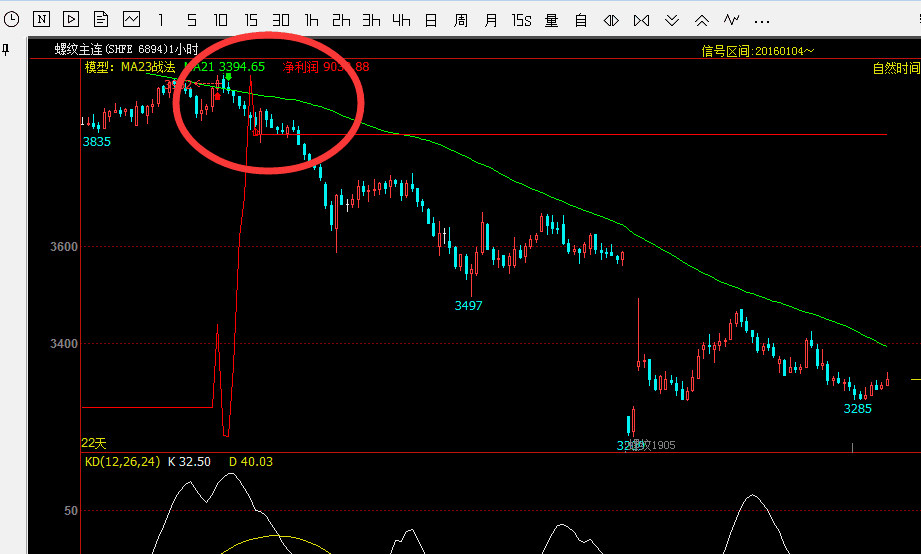Switch to the 日 daily period
This screenshot has height=554, width=921.
tap(431, 19)
